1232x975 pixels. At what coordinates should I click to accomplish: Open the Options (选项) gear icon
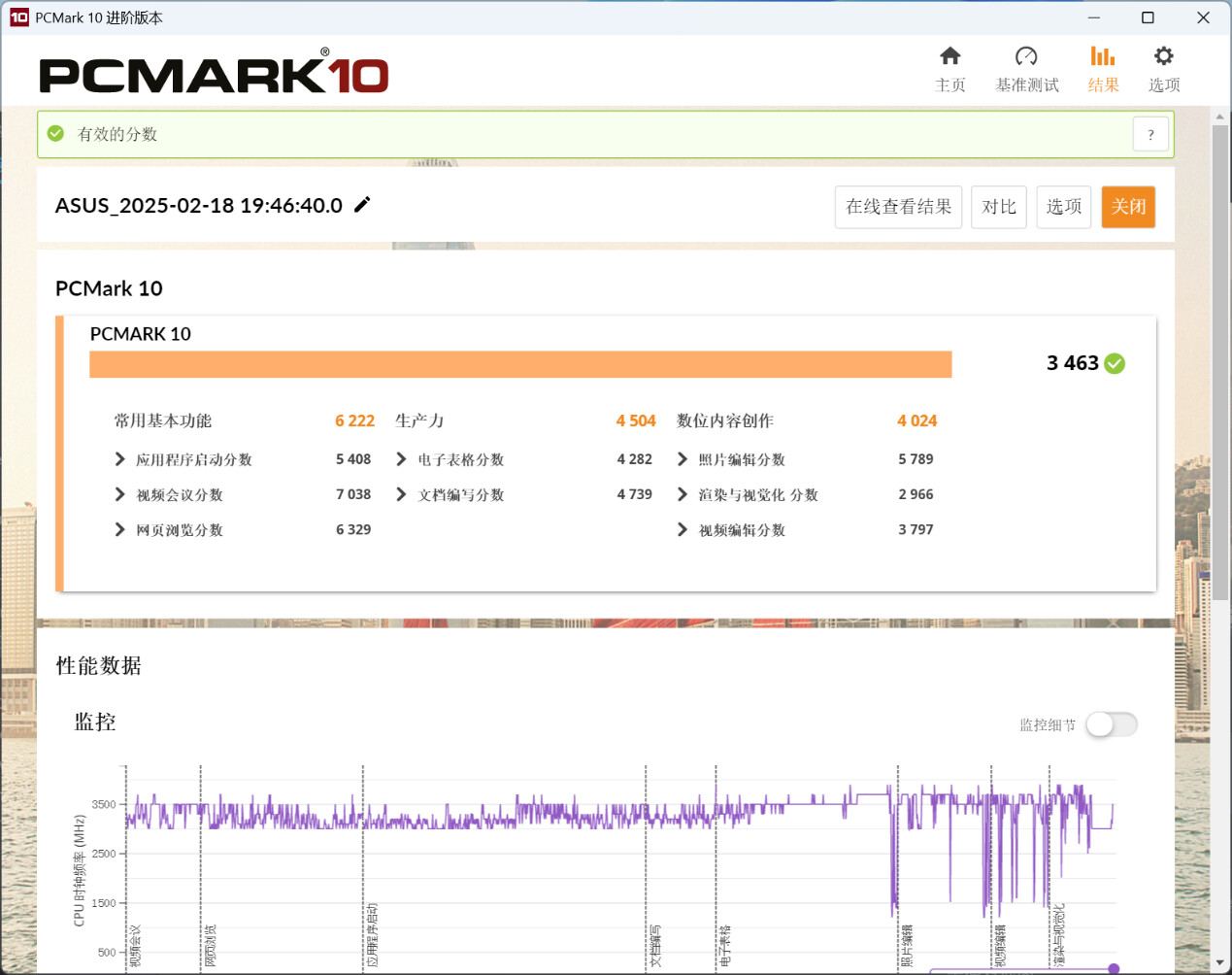click(1163, 56)
